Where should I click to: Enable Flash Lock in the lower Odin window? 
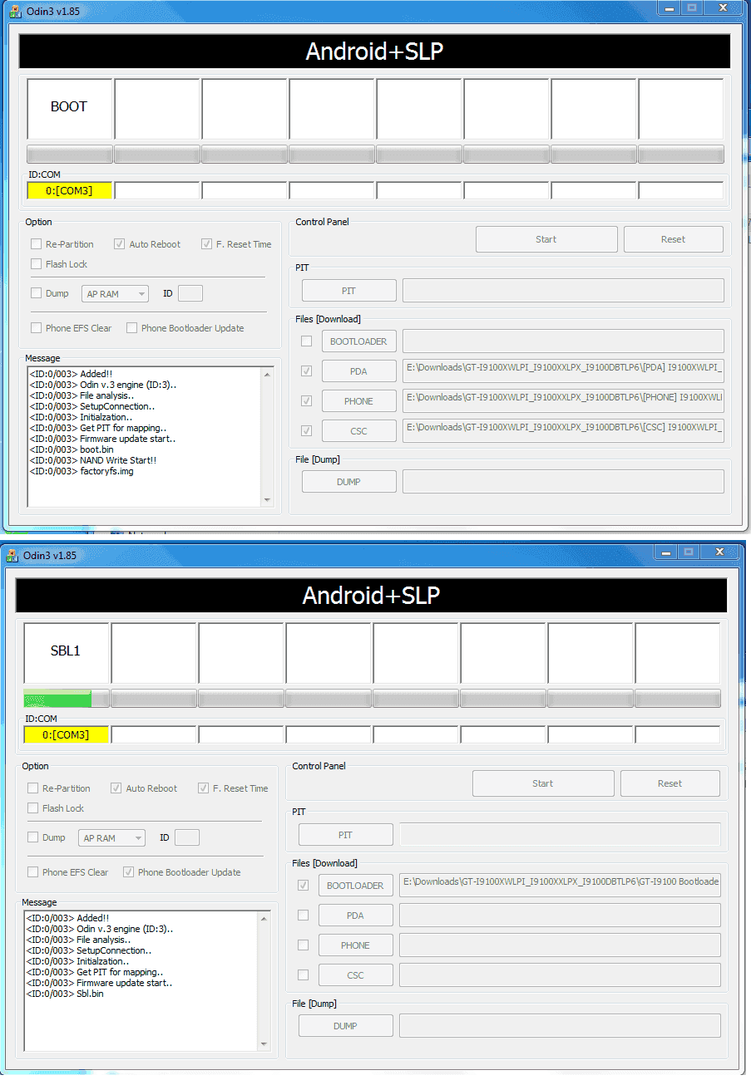(x=33, y=808)
